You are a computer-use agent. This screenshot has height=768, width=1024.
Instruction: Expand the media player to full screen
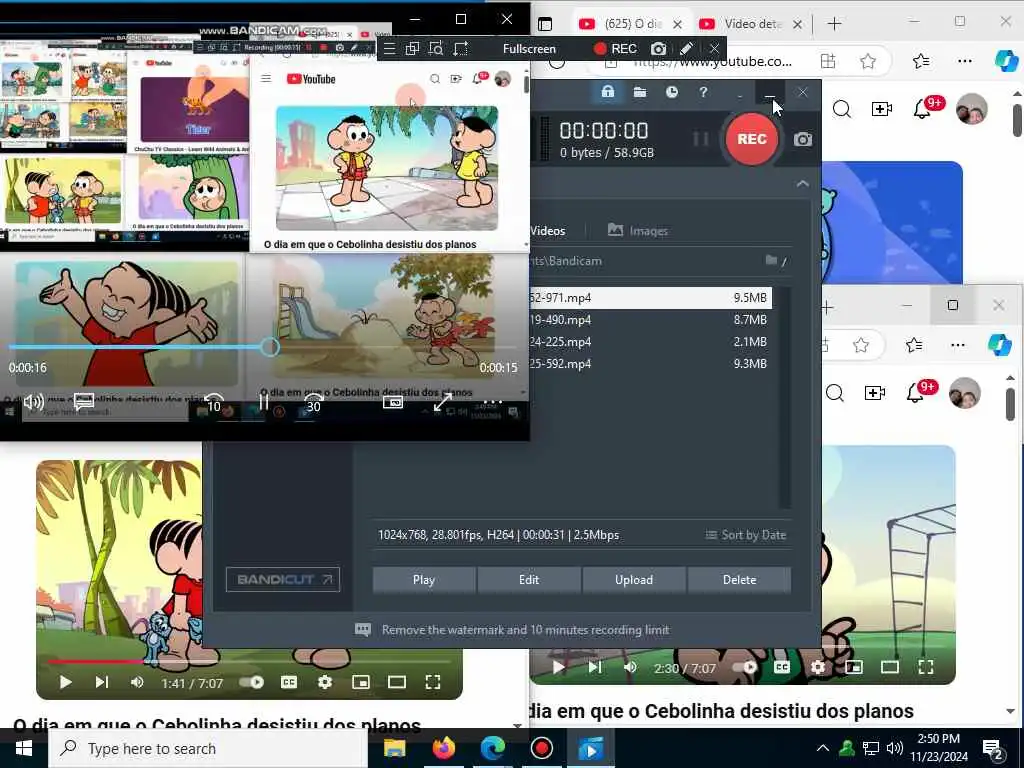(x=443, y=402)
